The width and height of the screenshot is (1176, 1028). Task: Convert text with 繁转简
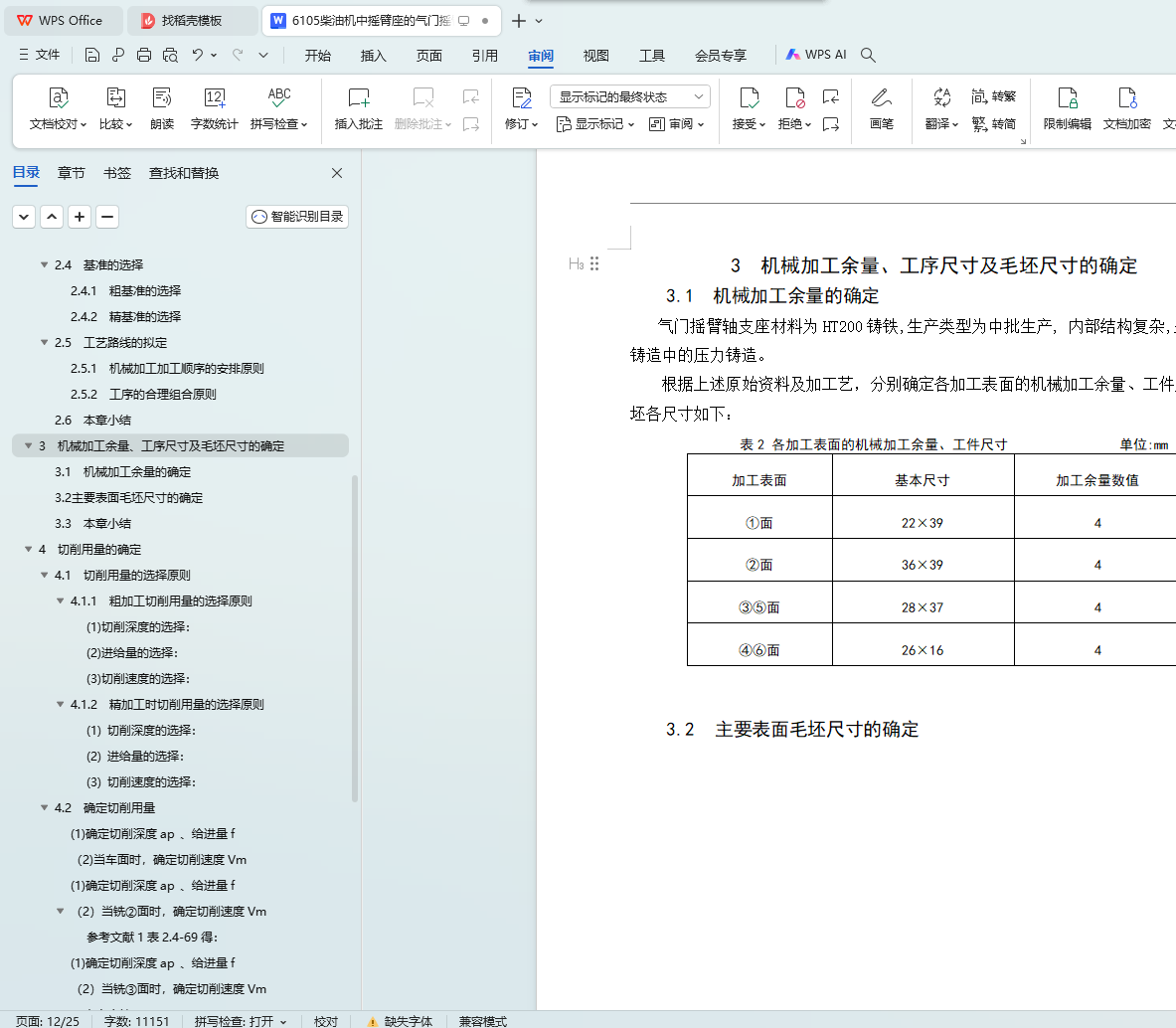tap(993, 123)
